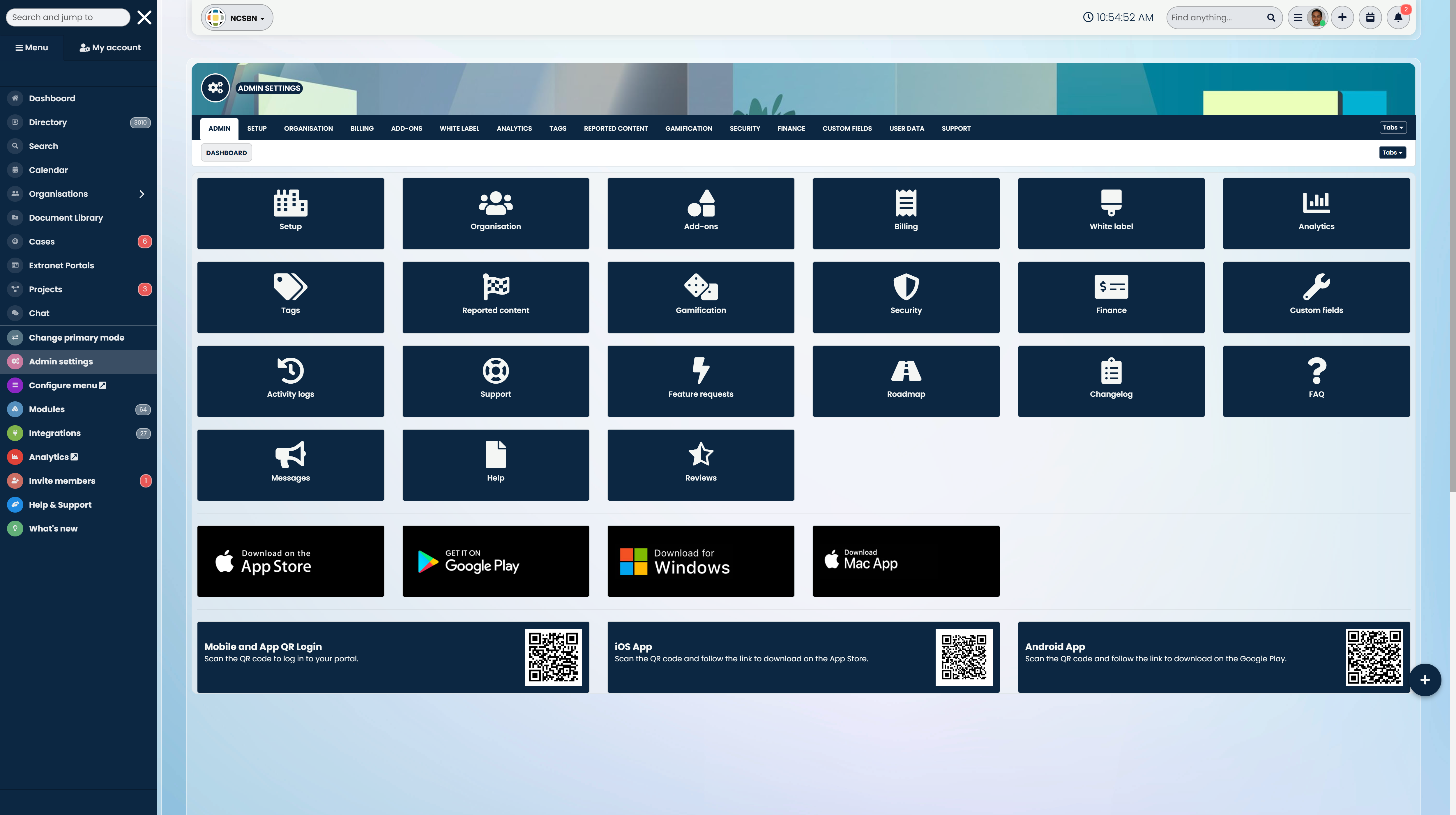This screenshot has height=815, width=1456.
Task: Open the NCSBN portal dropdown
Action: tap(237, 17)
